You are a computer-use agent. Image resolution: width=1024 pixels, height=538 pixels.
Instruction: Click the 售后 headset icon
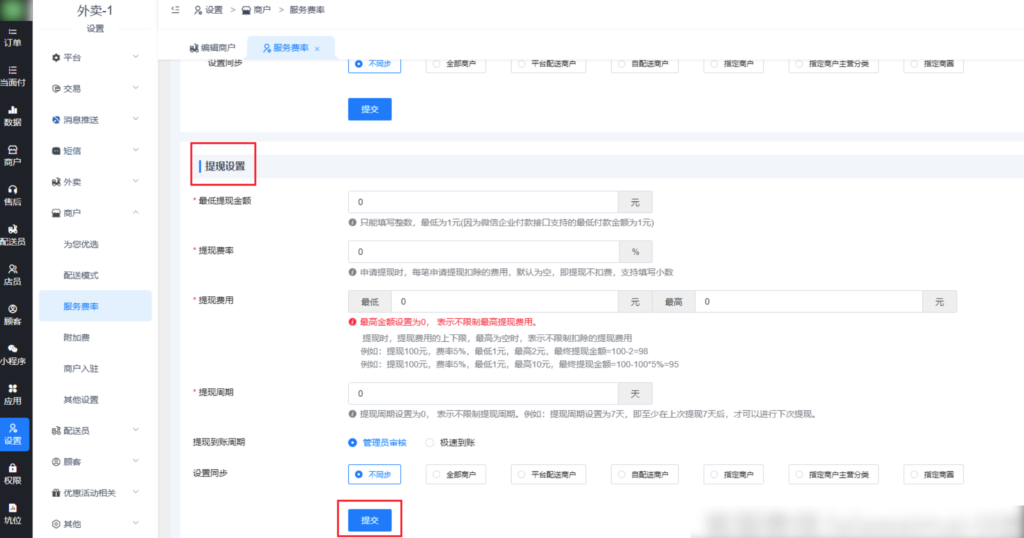coord(13,194)
